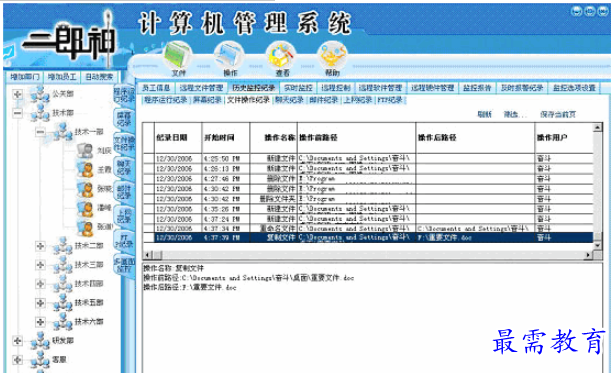Collapse the 技术一部 tree node
The height and width of the screenshot is (373, 614).
(40, 132)
